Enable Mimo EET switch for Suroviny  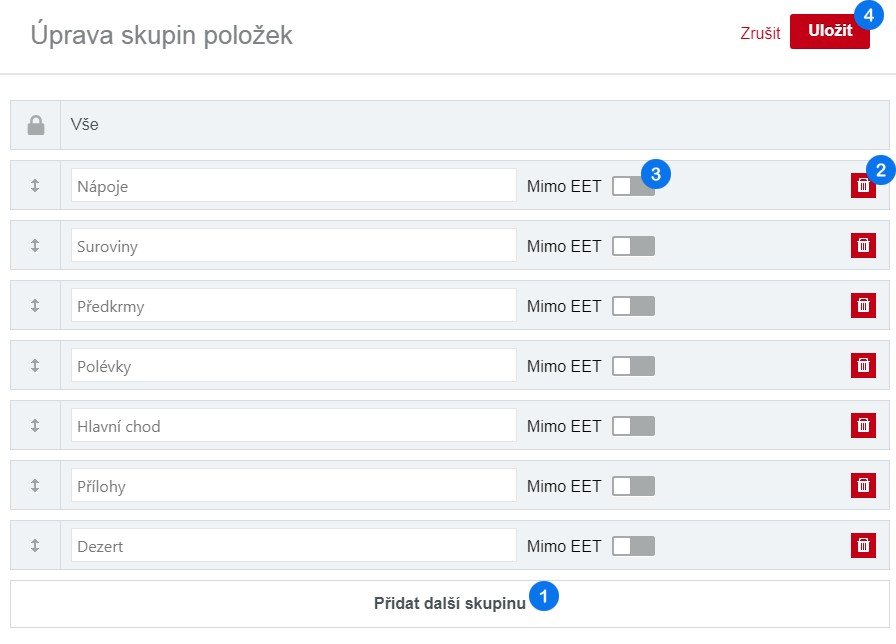tap(633, 246)
